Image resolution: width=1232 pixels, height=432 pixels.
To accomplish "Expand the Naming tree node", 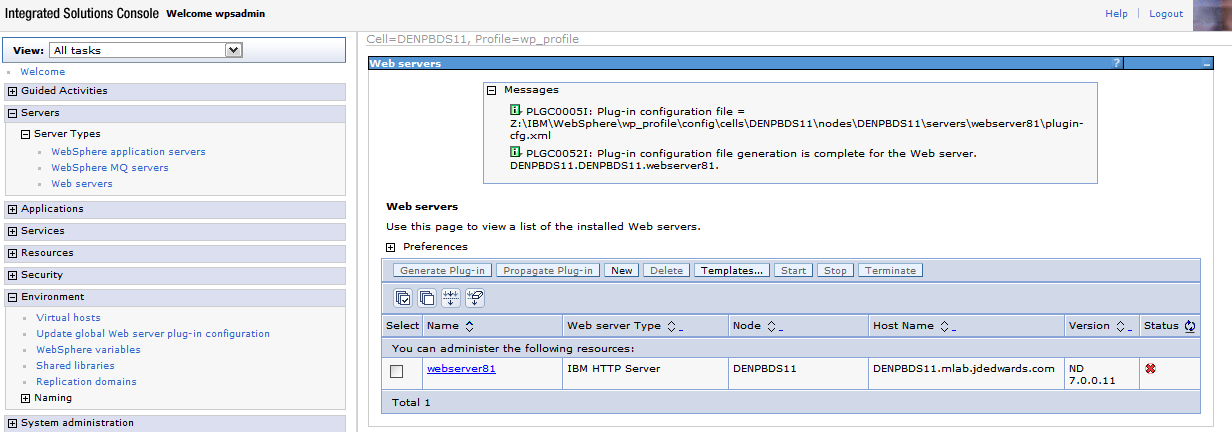I will click(26, 398).
